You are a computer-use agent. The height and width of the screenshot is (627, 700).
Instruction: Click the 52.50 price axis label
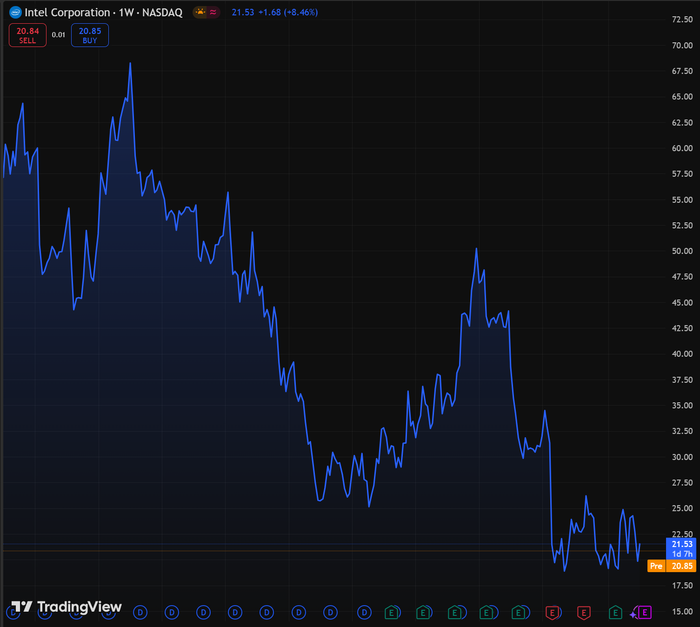(682, 225)
